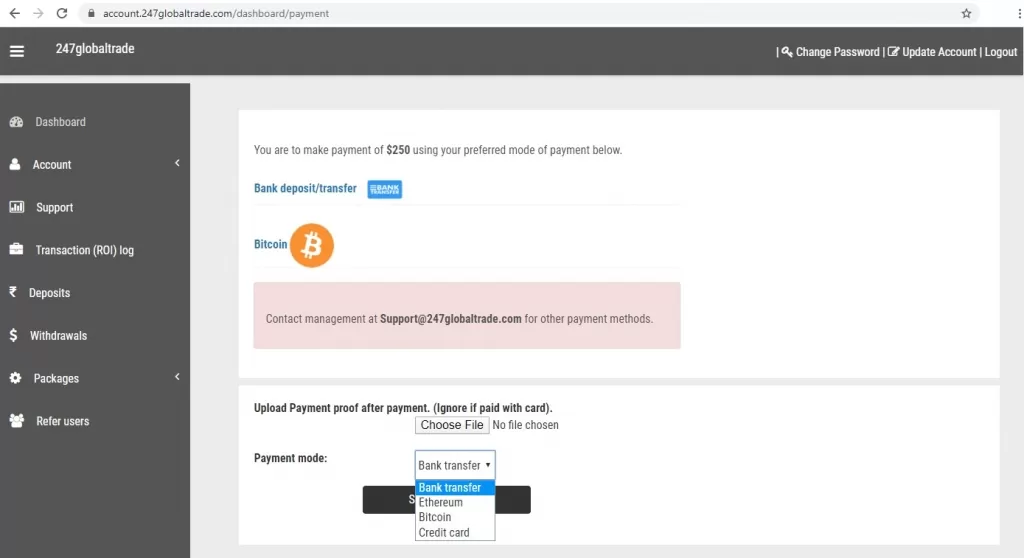Click the 'No file chosen' text

click(526, 425)
